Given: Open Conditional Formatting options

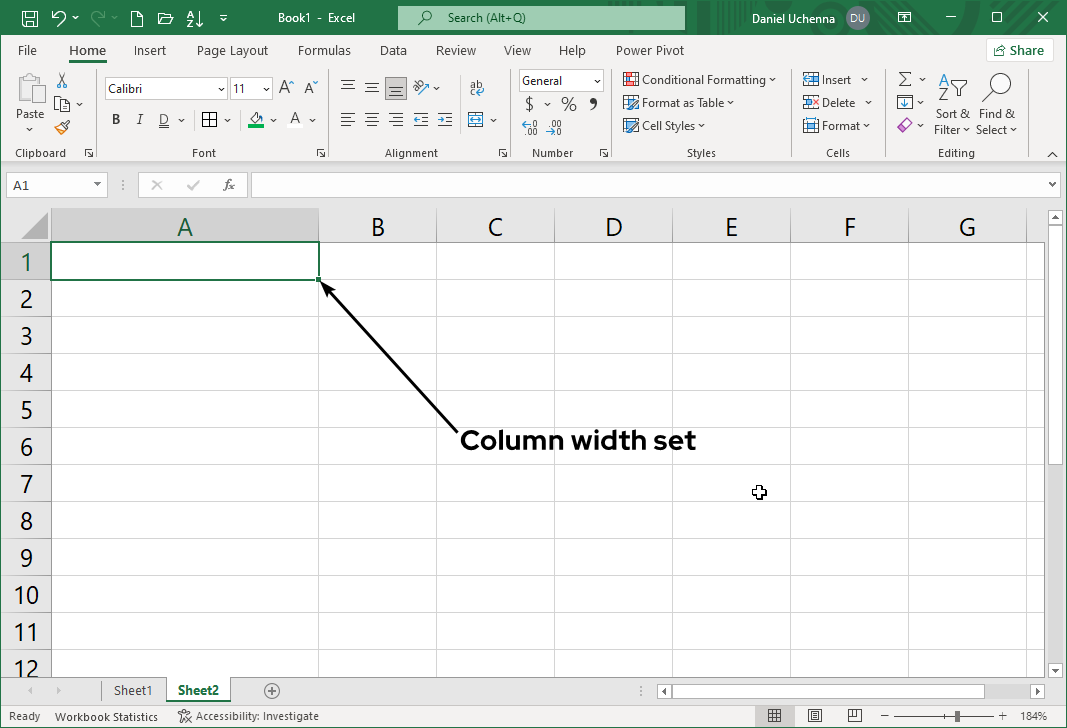Looking at the screenshot, I should click(700, 79).
